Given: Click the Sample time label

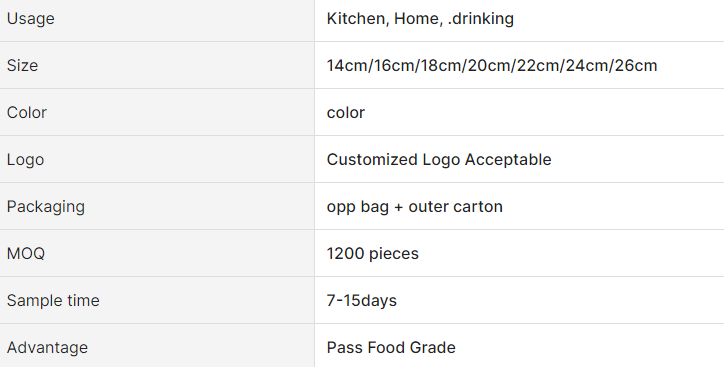Looking at the screenshot, I should (53, 301).
